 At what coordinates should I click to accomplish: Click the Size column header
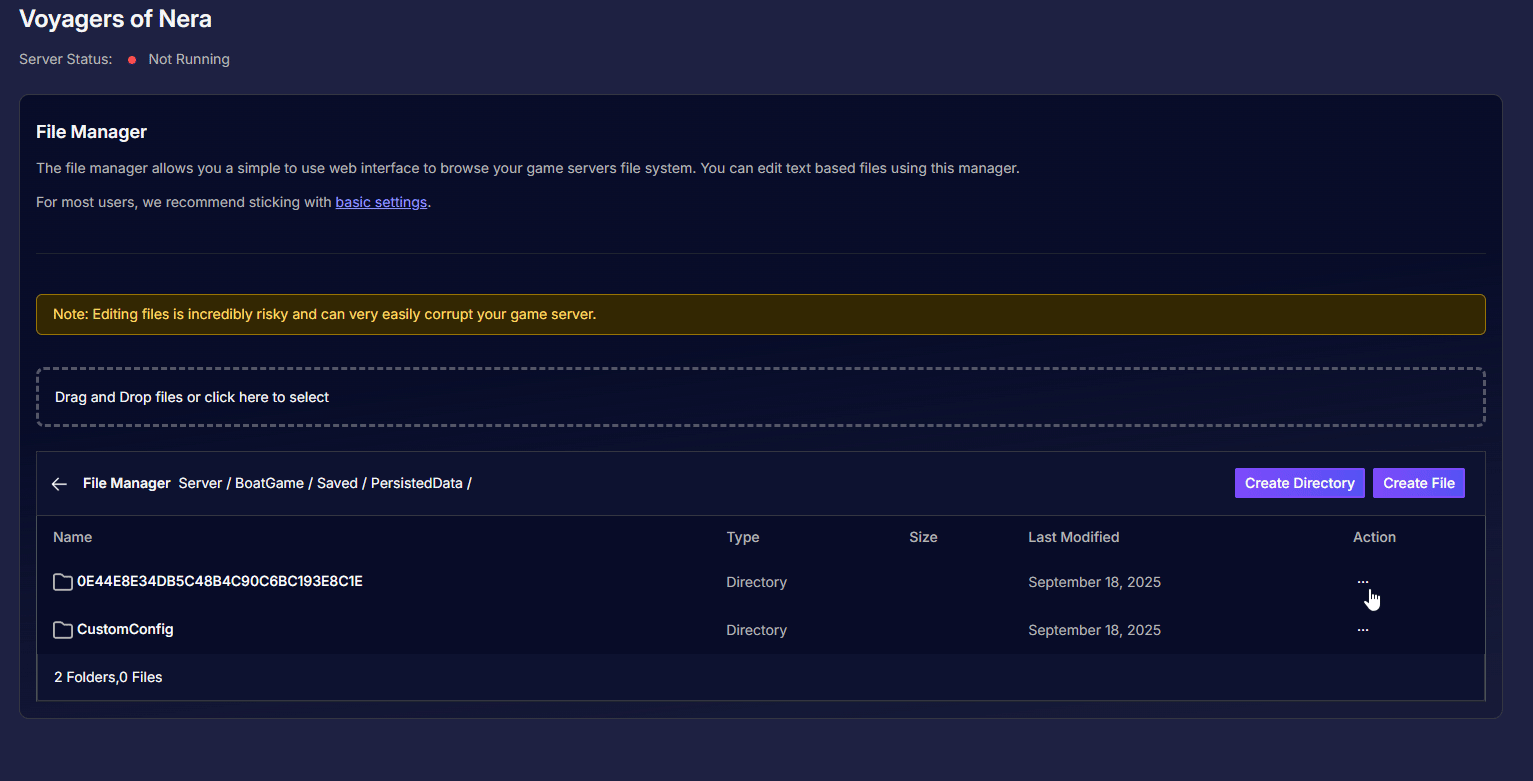(922, 537)
